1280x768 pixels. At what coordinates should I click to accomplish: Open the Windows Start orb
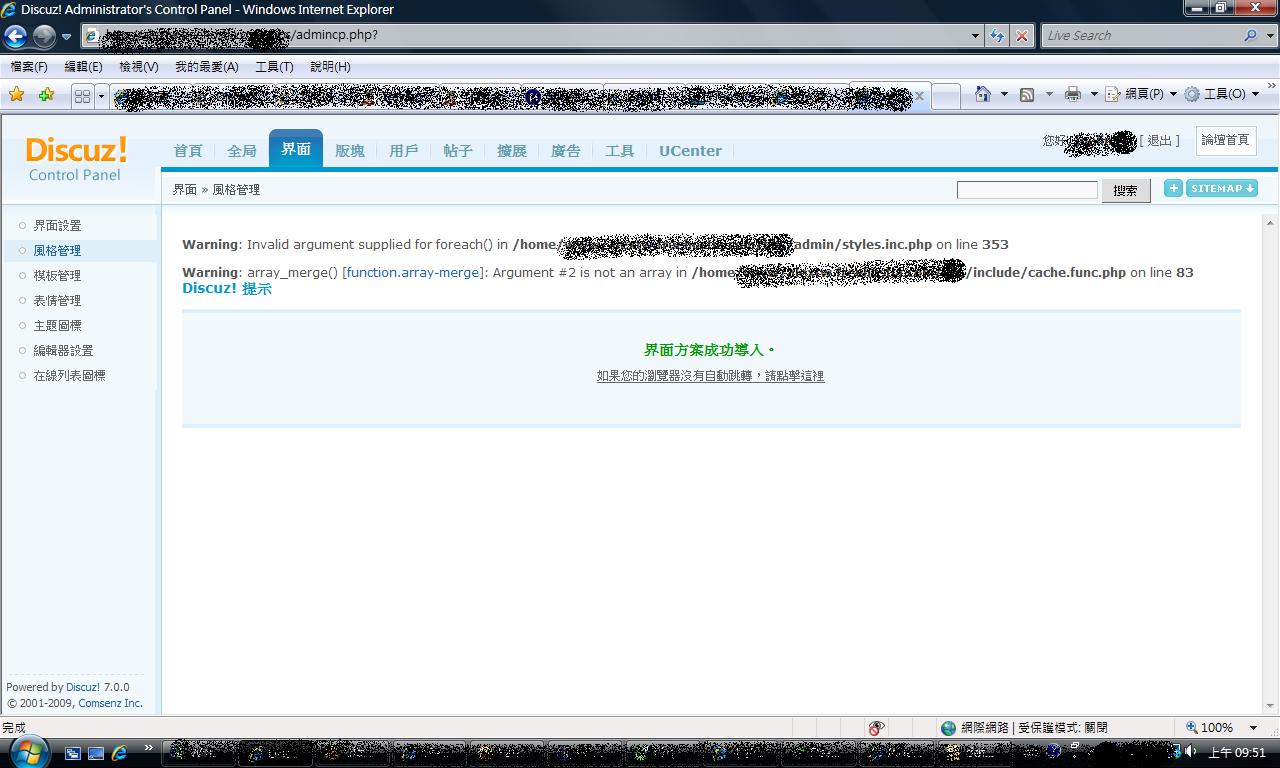tap(28, 750)
